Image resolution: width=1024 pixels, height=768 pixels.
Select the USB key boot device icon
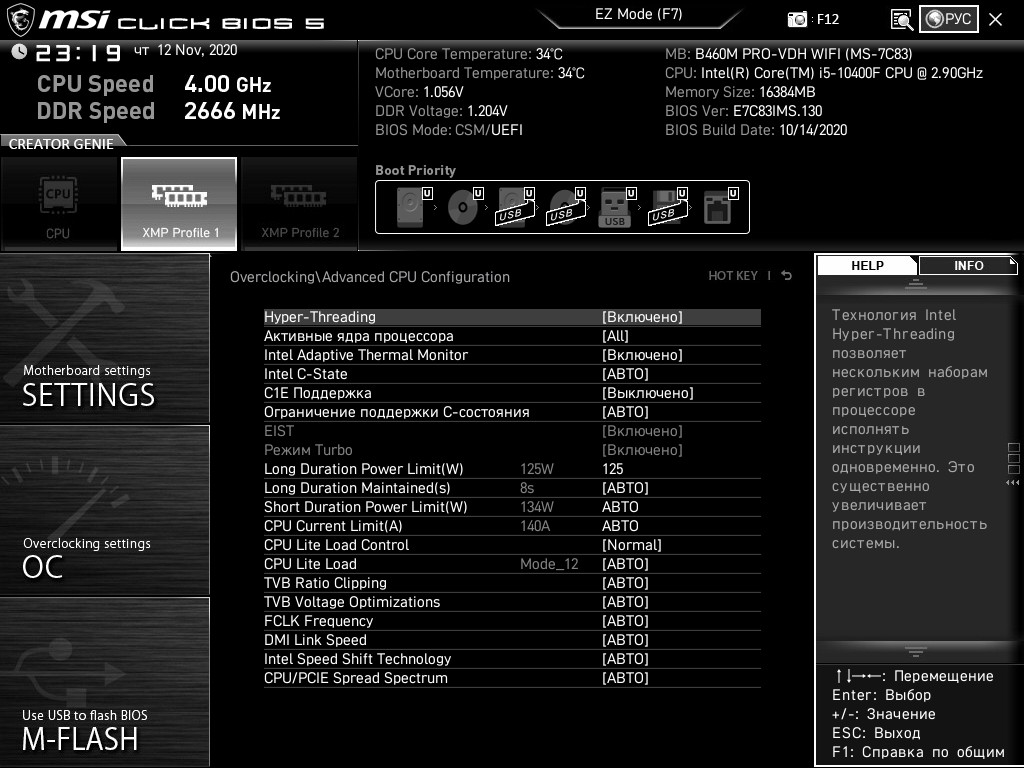(x=616, y=207)
